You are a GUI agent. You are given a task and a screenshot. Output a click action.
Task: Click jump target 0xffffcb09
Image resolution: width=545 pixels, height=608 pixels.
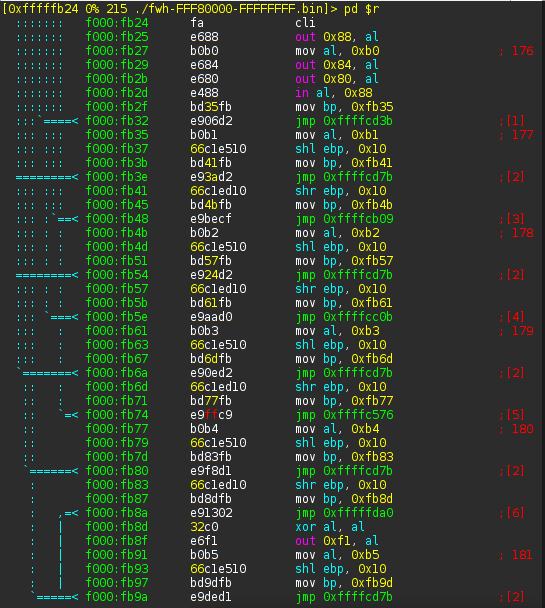(x=358, y=219)
